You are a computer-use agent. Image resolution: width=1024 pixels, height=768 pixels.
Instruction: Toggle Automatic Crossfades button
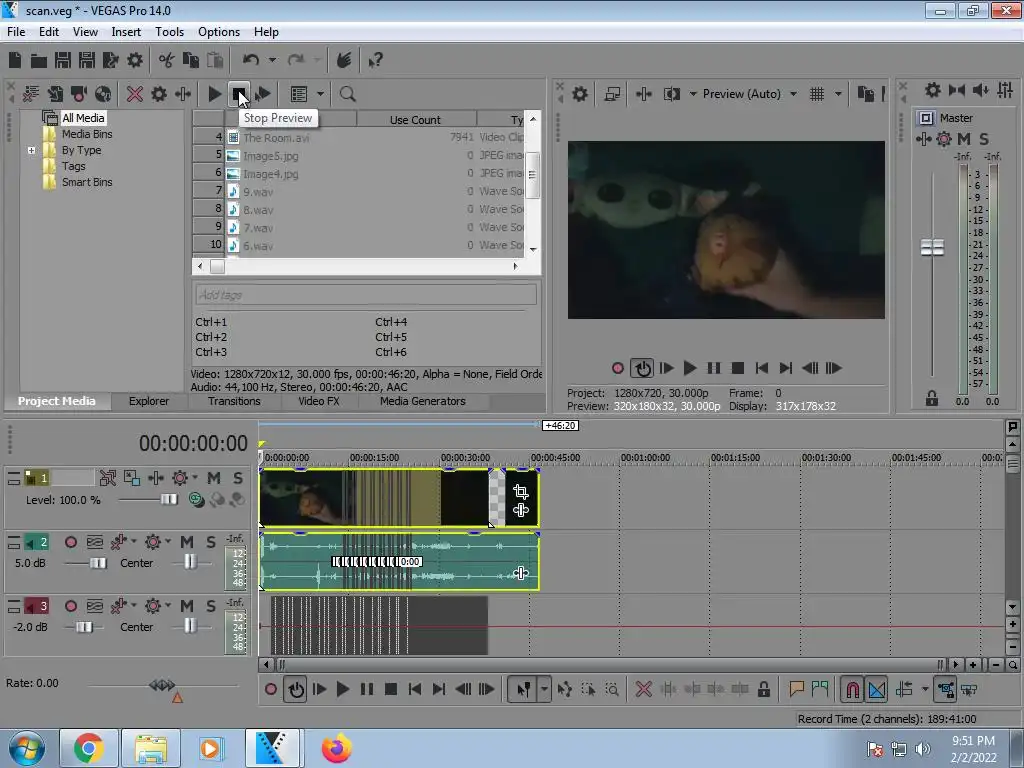876,689
